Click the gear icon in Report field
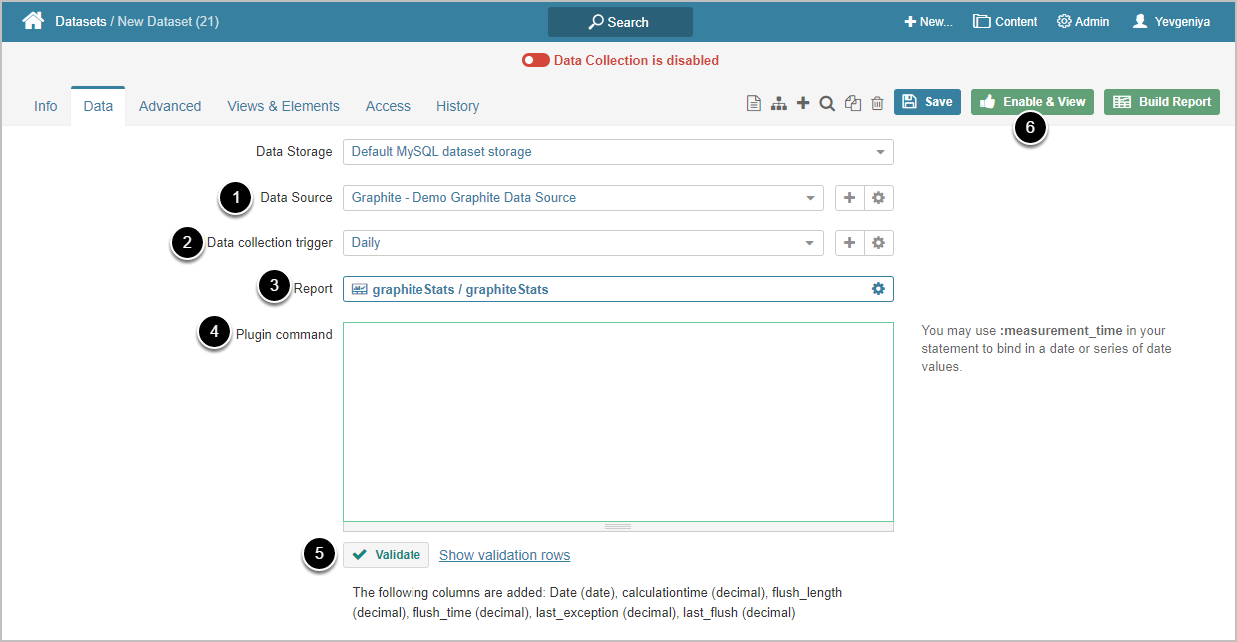Viewport: 1237px width, 642px height. tap(878, 289)
